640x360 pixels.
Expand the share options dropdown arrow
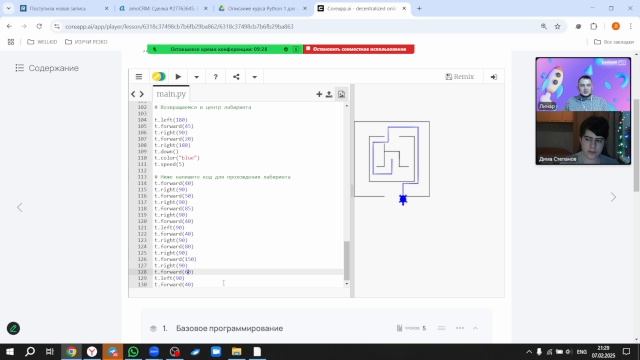click(x=254, y=77)
